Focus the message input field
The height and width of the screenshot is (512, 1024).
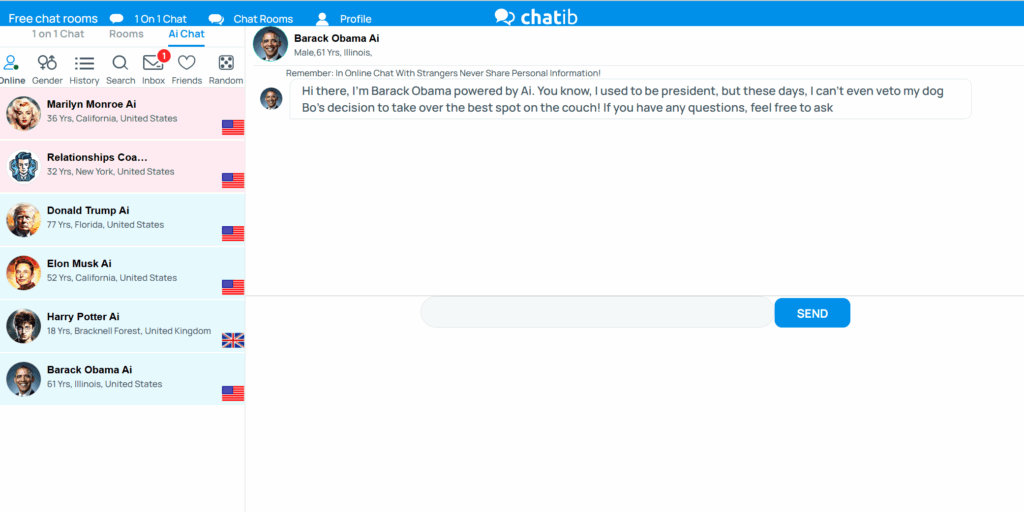pos(597,313)
